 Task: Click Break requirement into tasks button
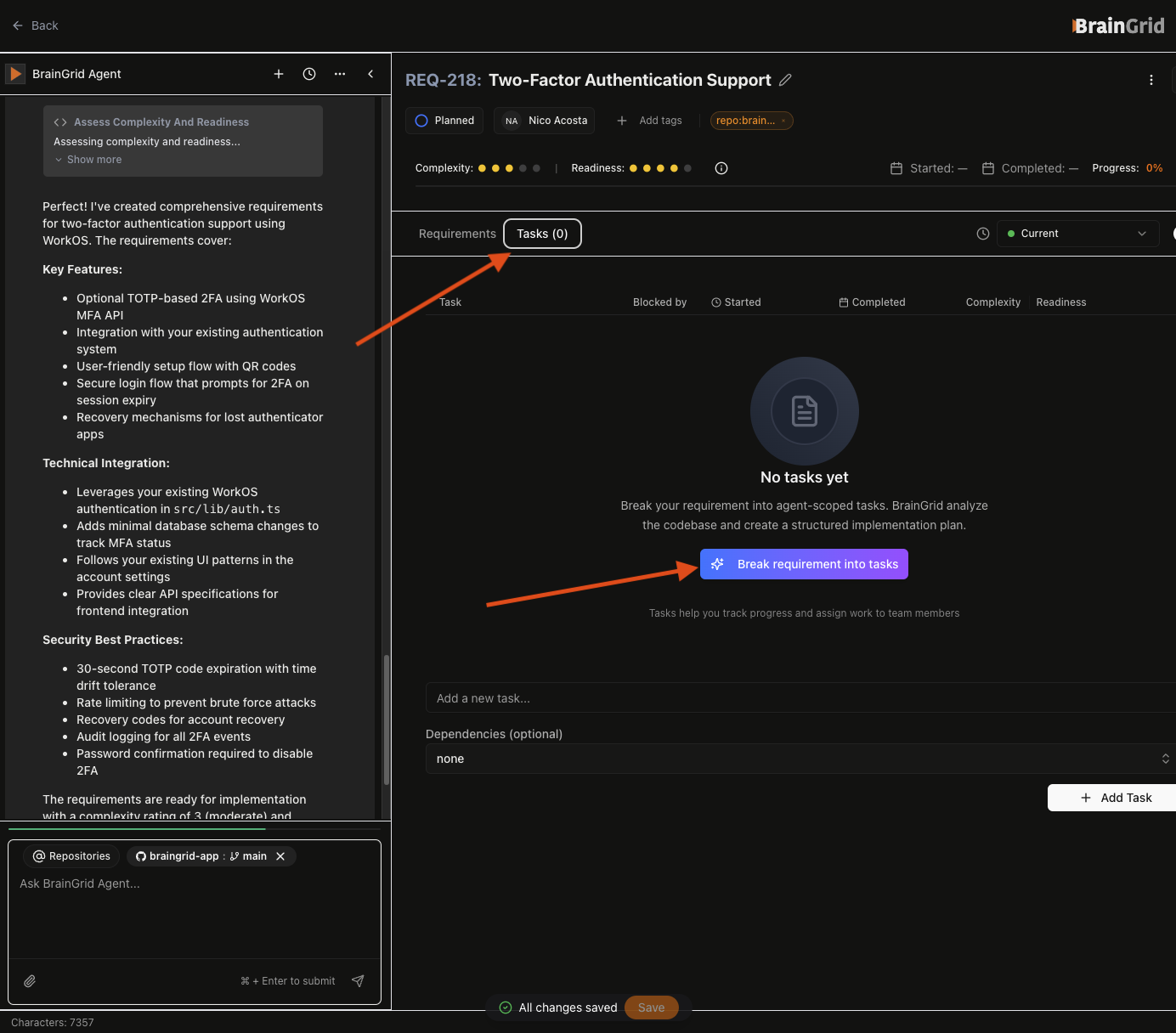pyautogui.click(x=804, y=564)
